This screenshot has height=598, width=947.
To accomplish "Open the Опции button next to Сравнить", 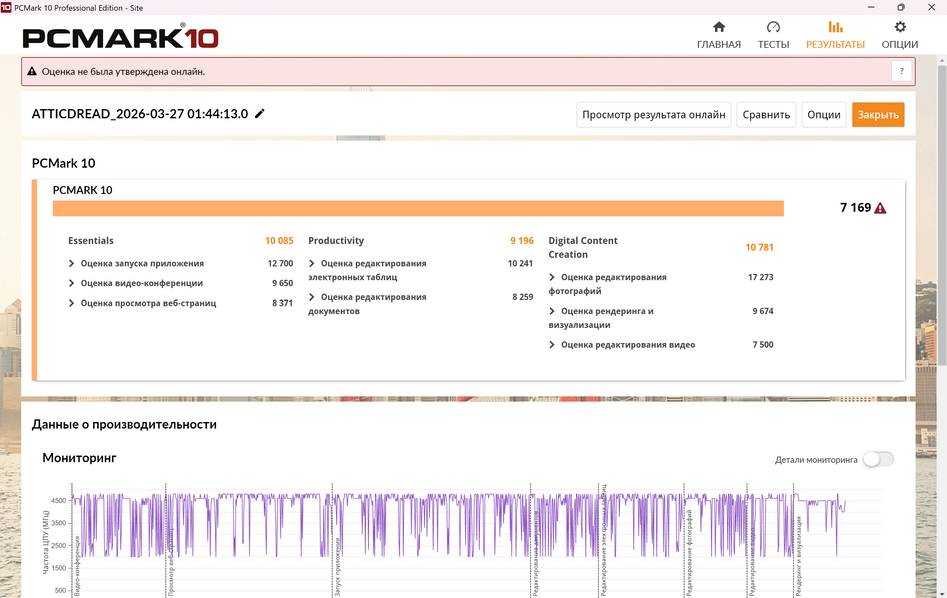I will pos(823,115).
